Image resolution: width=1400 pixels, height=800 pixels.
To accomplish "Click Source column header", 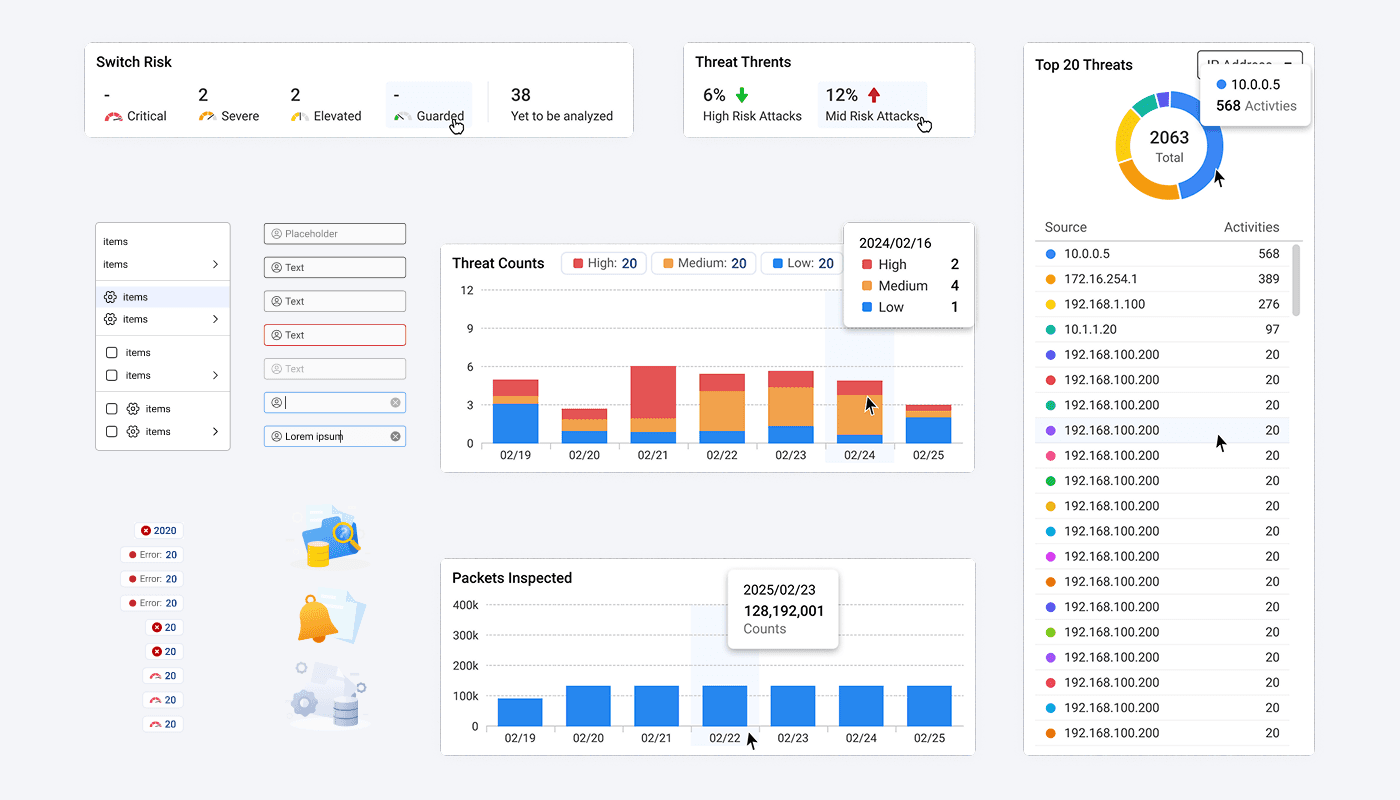I will point(1066,227).
